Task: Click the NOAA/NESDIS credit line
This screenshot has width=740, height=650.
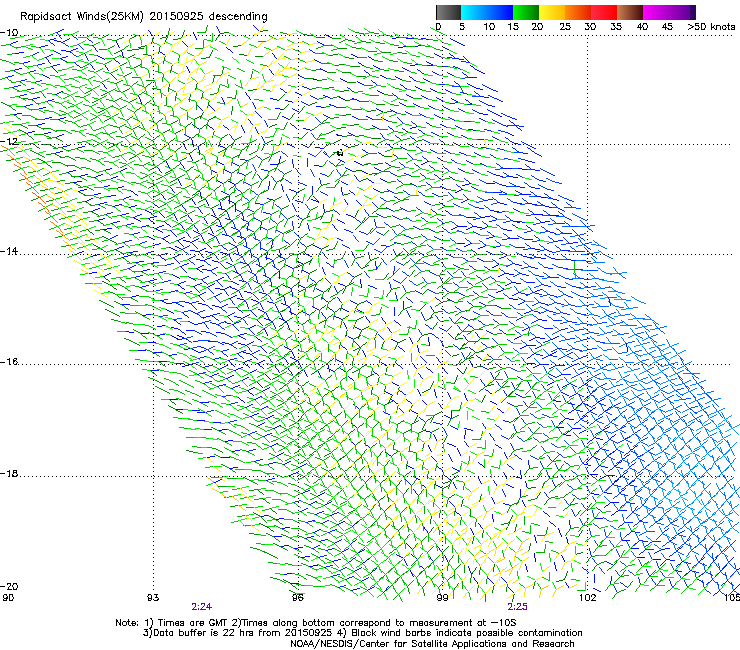Action: [x=432, y=644]
